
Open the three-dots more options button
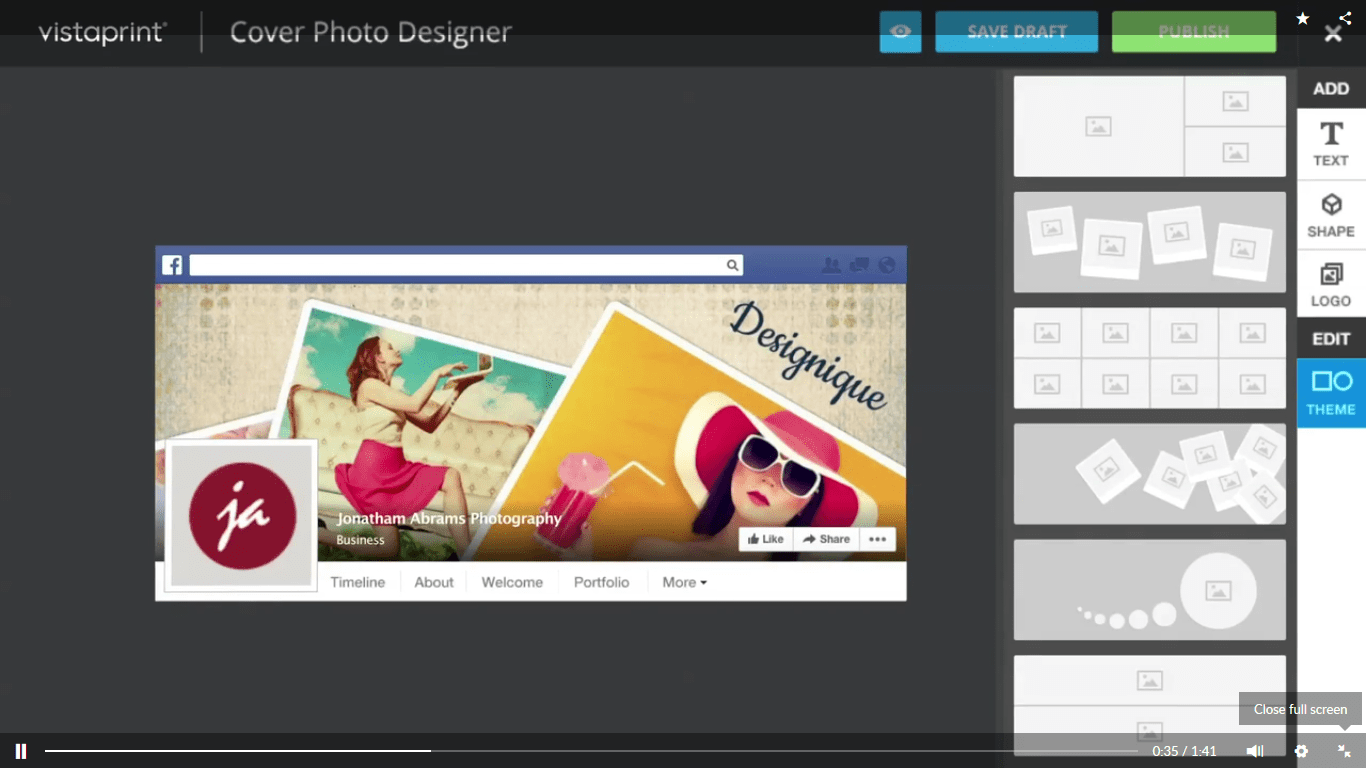click(x=877, y=539)
